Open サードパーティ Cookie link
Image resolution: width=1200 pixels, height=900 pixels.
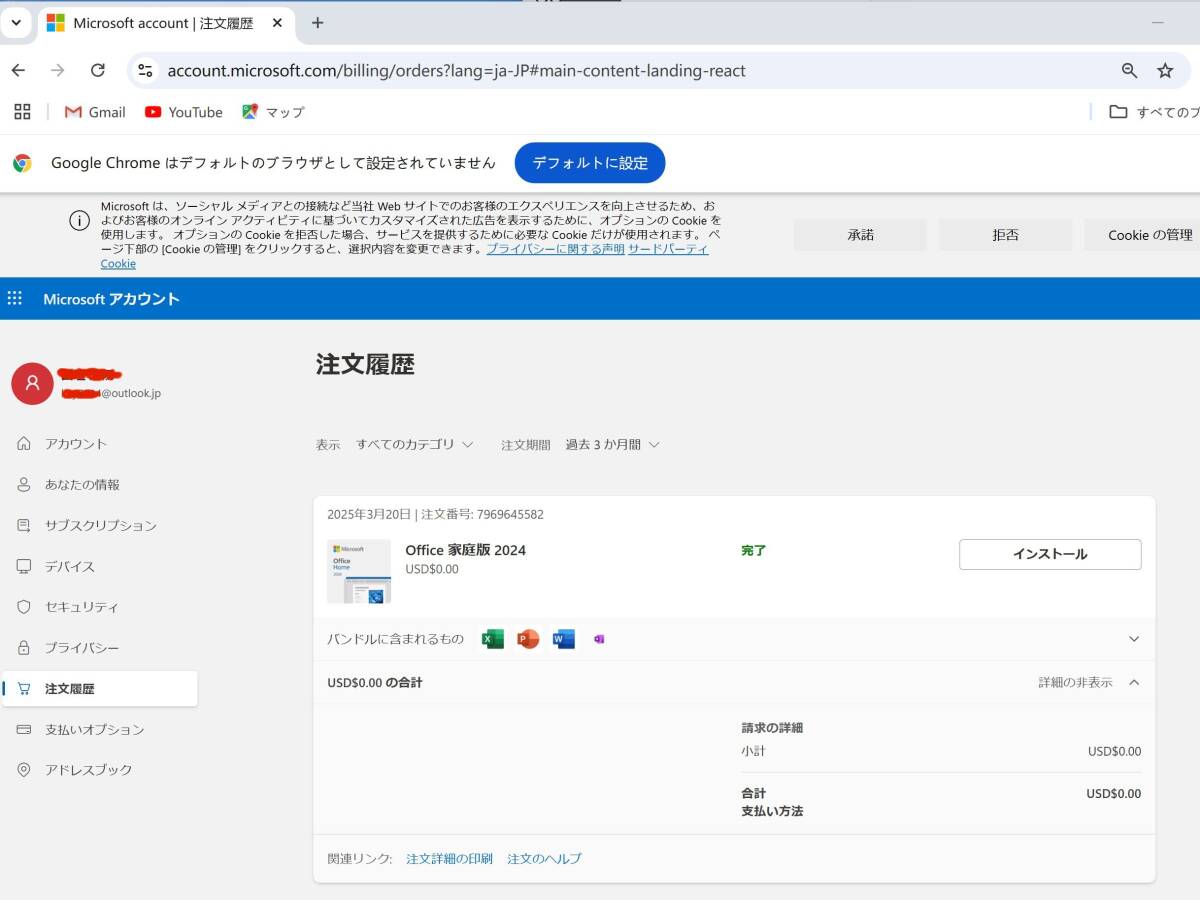[x=668, y=249]
